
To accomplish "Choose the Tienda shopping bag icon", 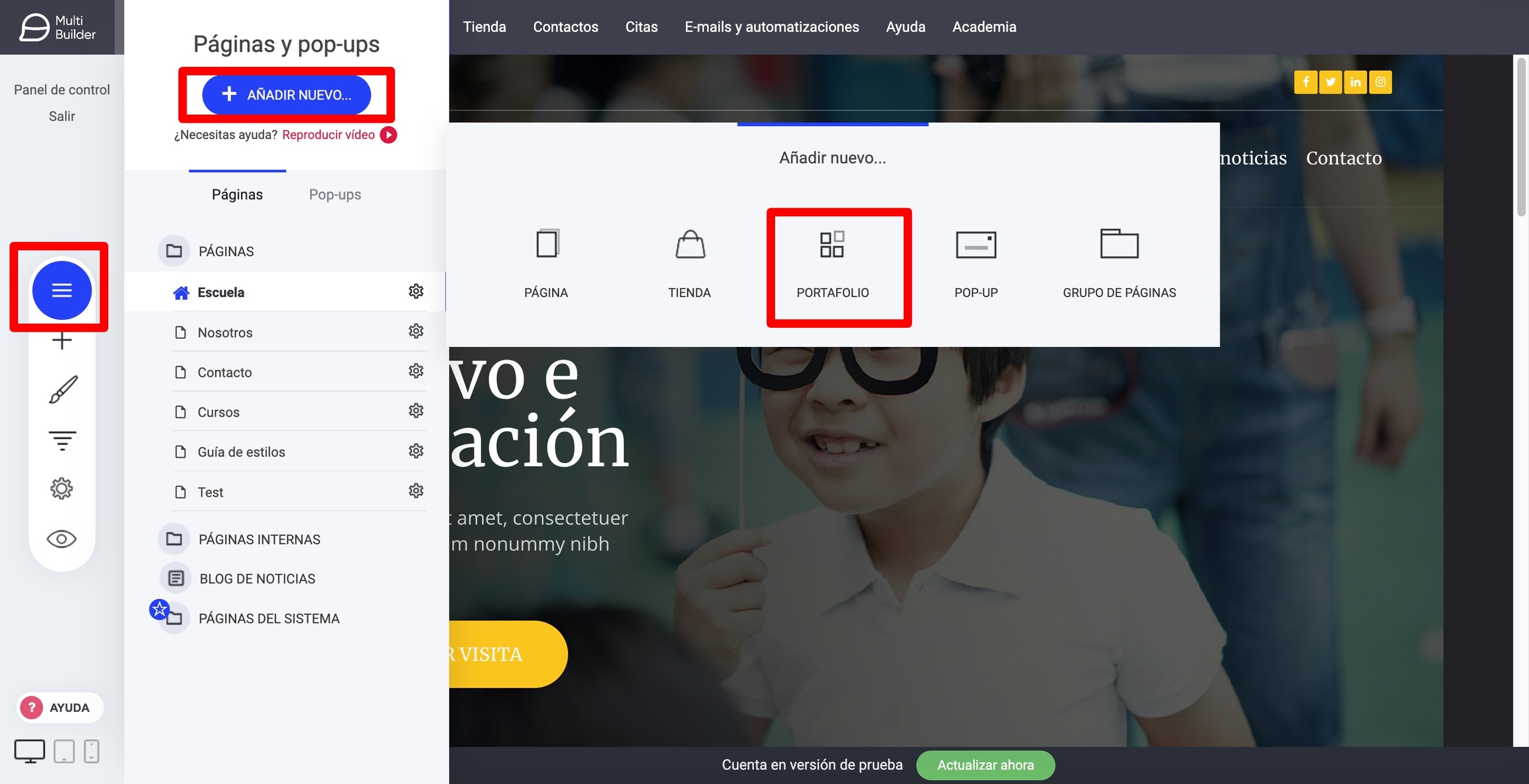I will (x=690, y=245).
